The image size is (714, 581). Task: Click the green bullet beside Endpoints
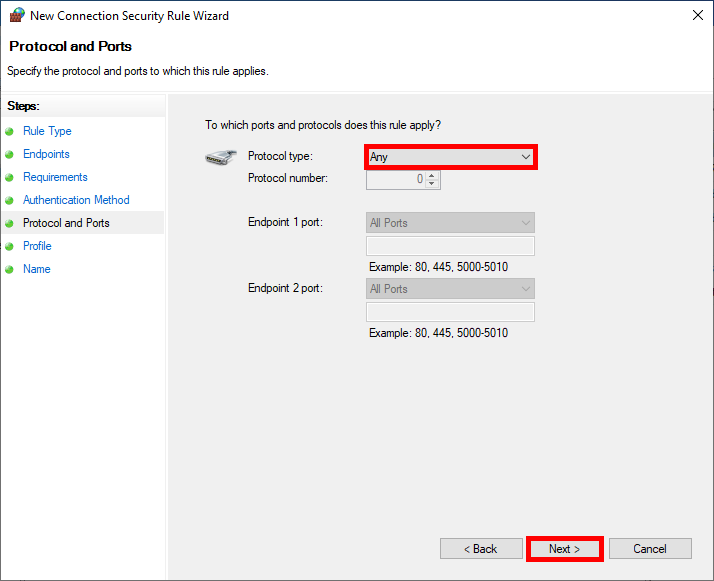tap(9, 154)
